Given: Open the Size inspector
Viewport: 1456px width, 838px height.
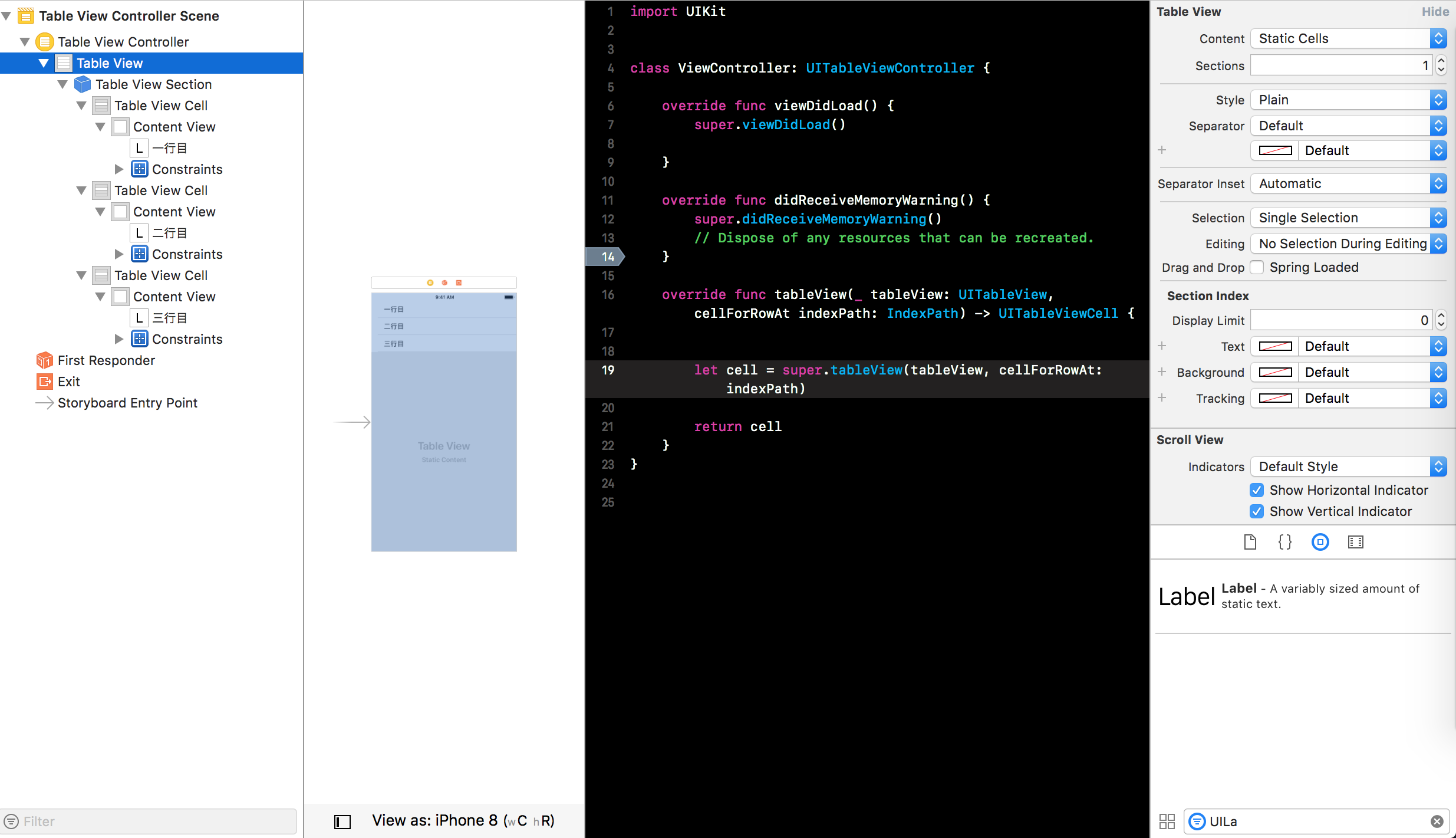Looking at the screenshot, I should [1356, 542].
